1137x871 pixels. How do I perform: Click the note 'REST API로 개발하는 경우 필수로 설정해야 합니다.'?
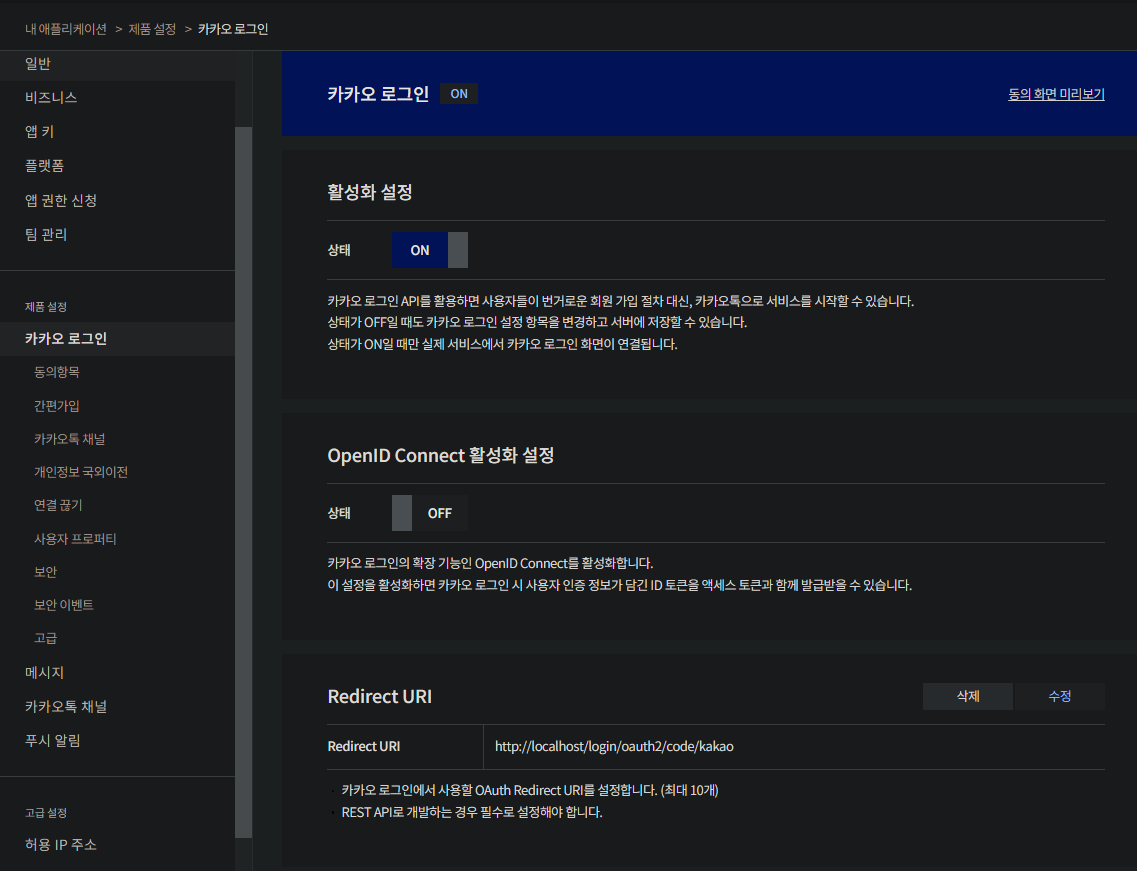(x=472, y=812)
